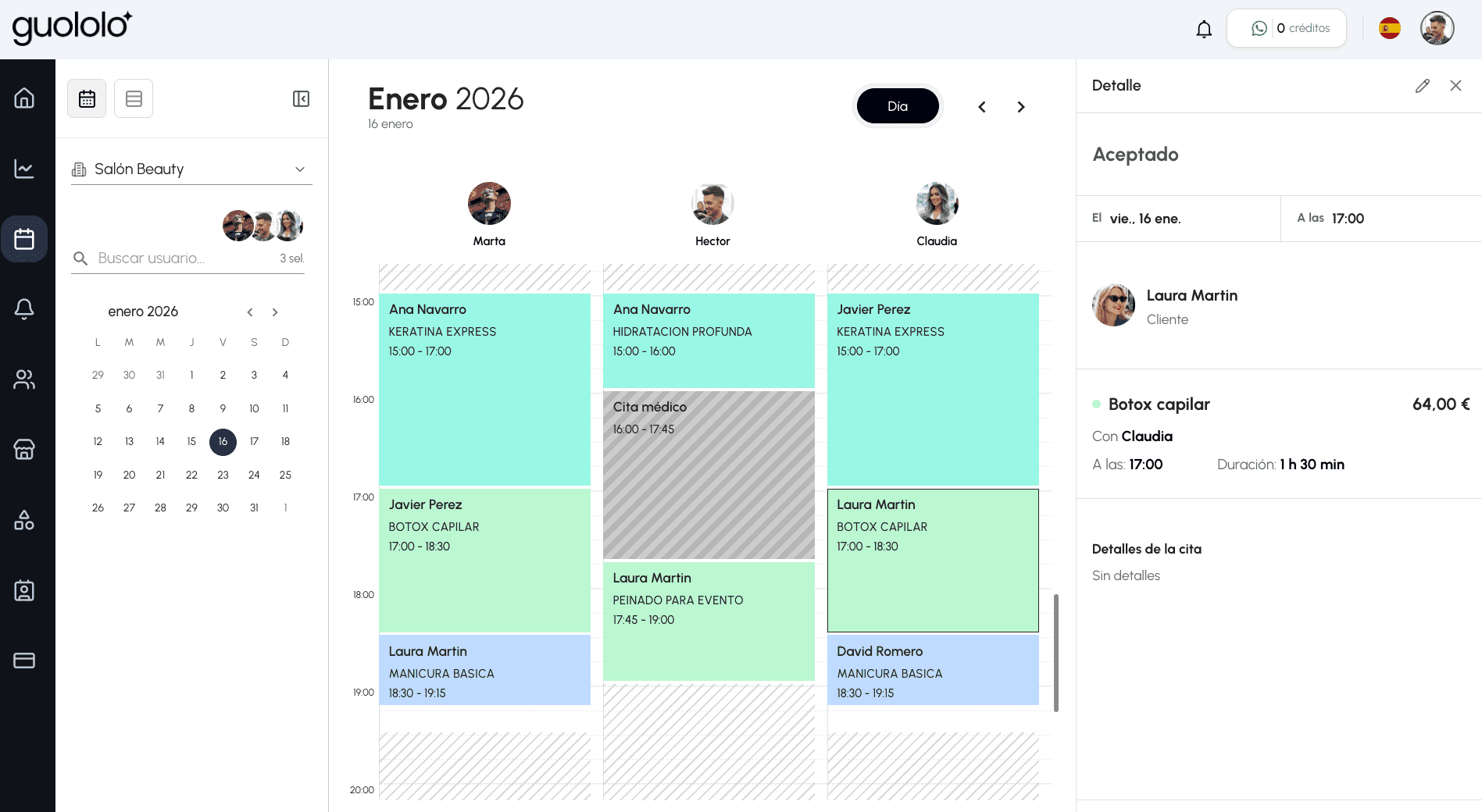Switch to list view

[134, 98]
